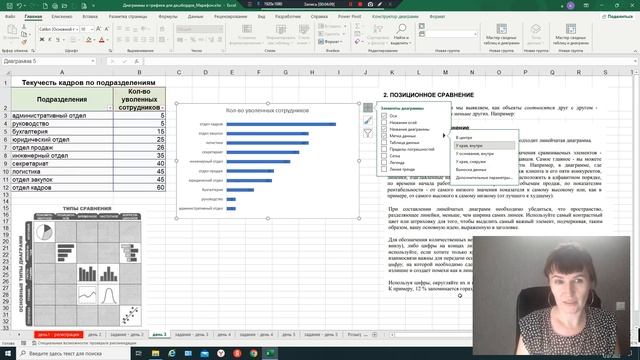The height and width of the screenshot is (360, 640).
Task: Open the Формулы (Formulas) ribbon tab
Action: [168, 17]
